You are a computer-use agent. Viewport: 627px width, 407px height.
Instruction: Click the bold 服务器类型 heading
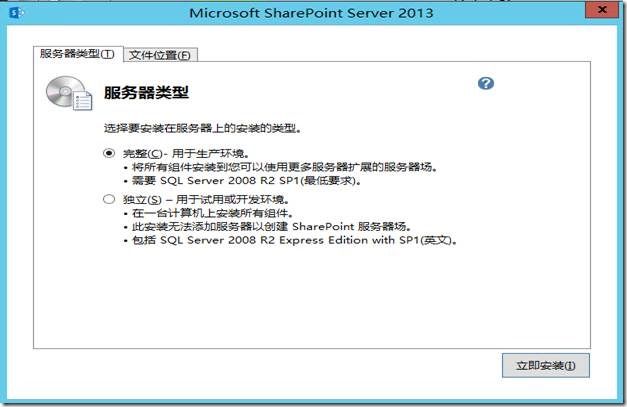(x=146, y=93)
